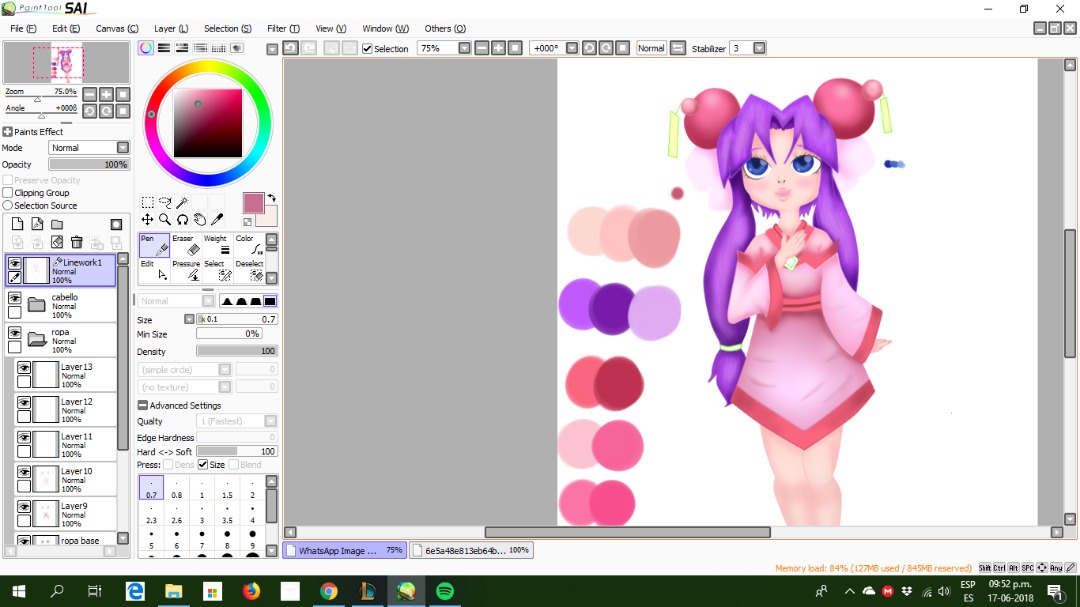The image size is (1080, 607).
Task: Create a new layer folder
Action: 57,224
